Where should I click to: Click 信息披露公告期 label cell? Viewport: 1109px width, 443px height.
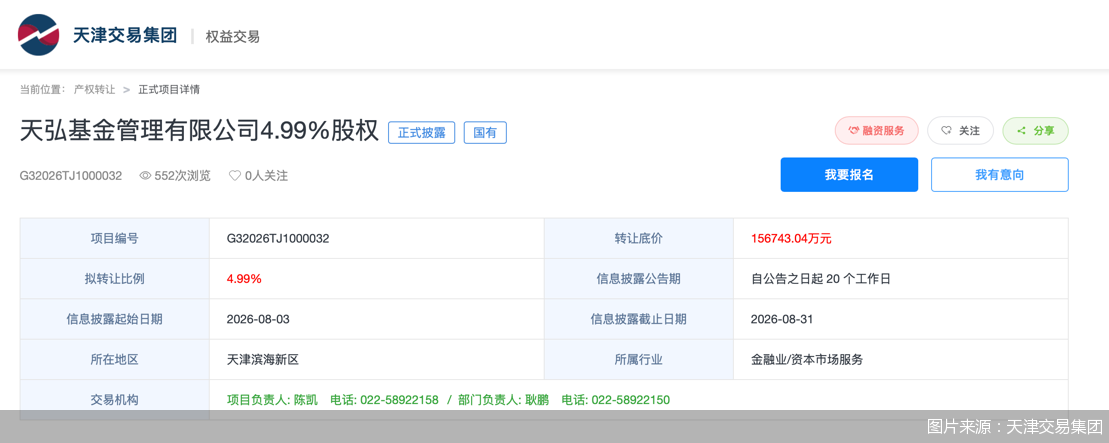point(639,279)
